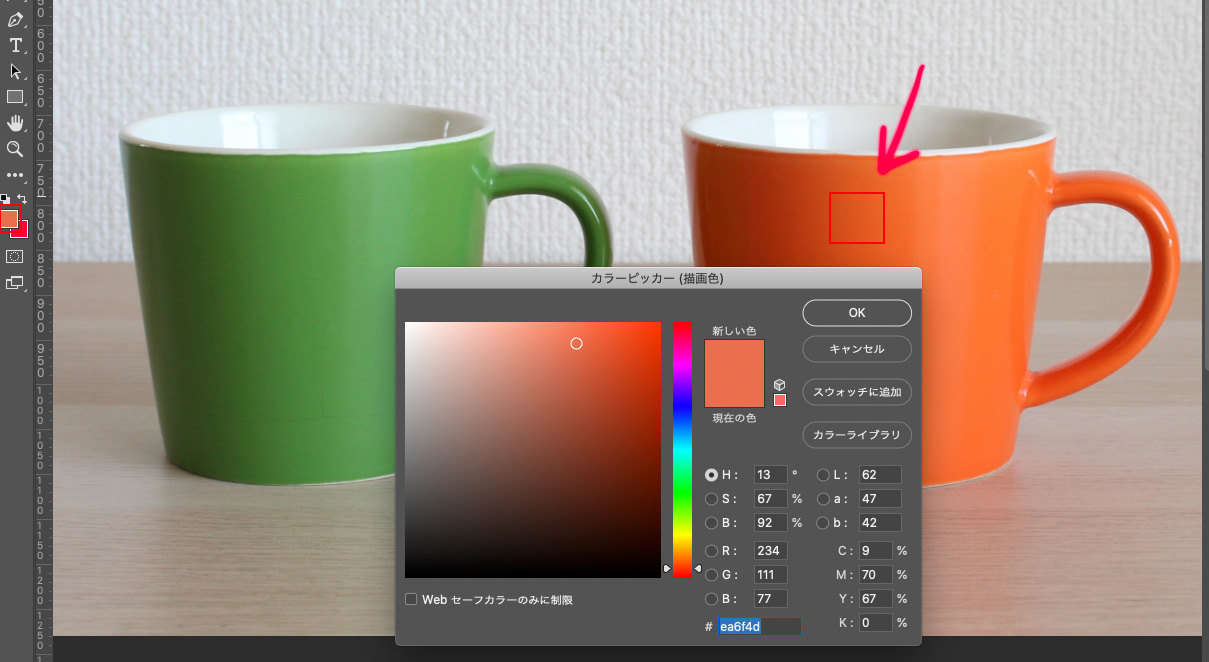This screenshot has width=1209, height=662.
Task: Select the Hand tool
Action: pos(15,123)
